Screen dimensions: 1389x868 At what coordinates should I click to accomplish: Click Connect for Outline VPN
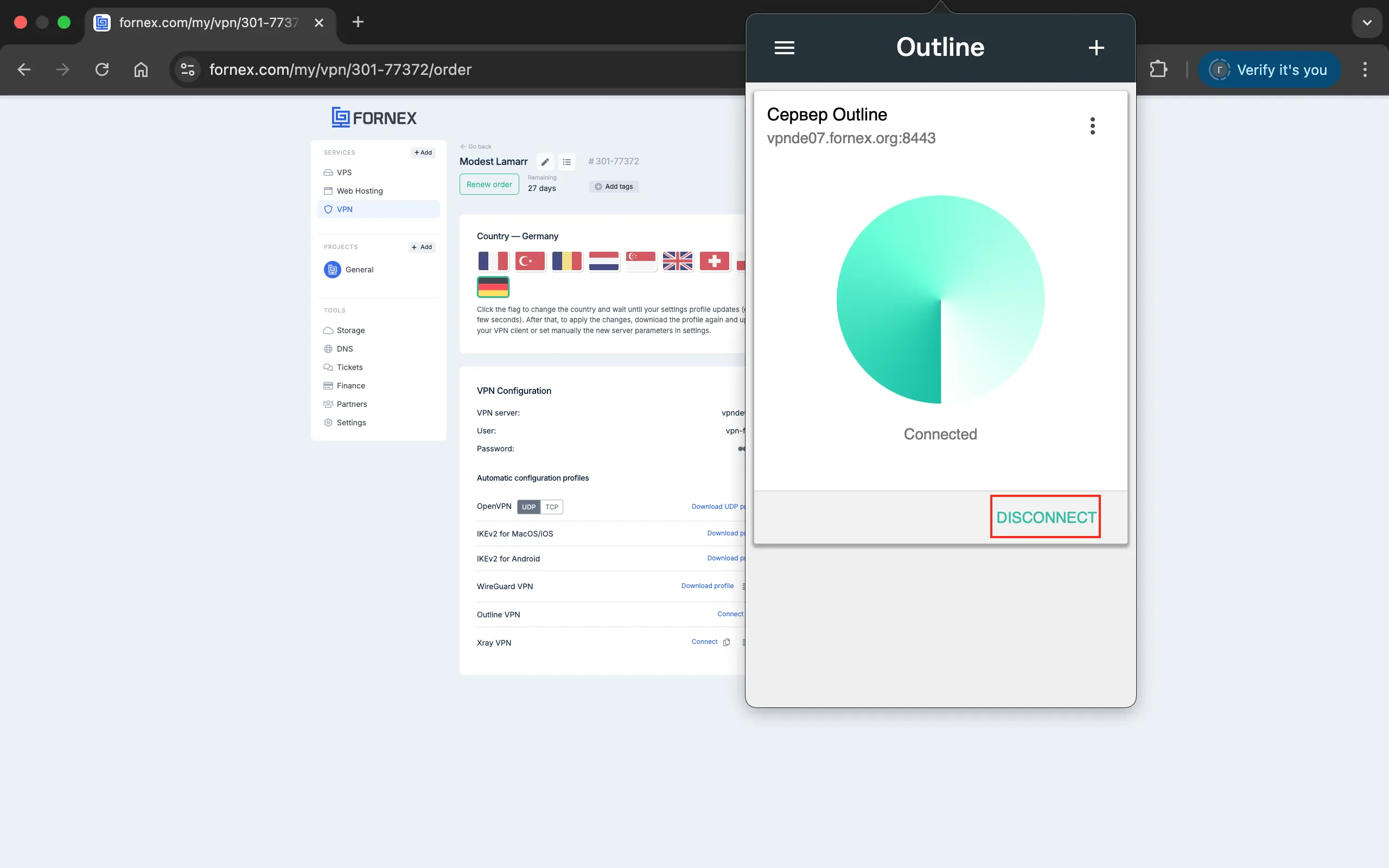(x=730, y=614)
